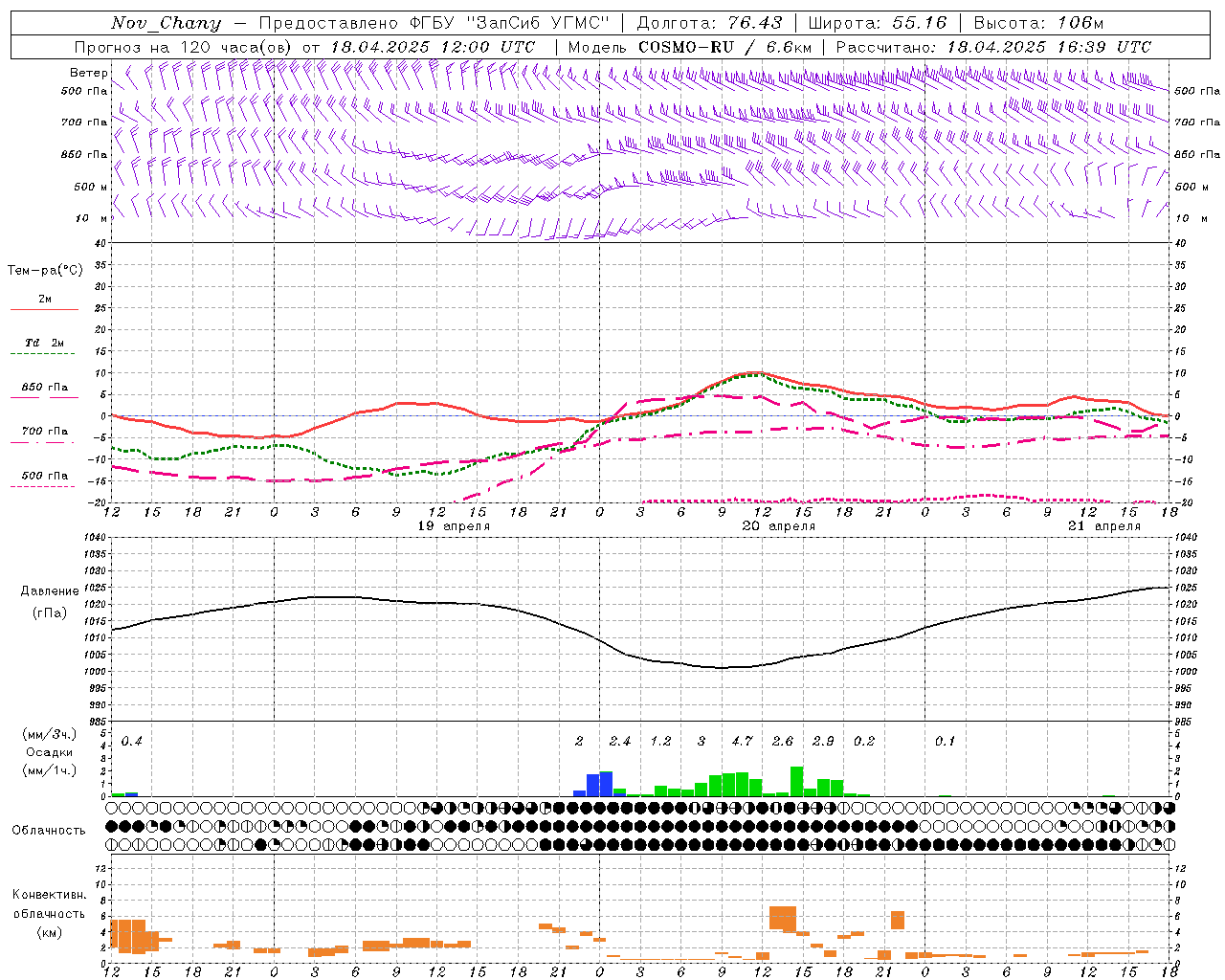Click the 2.4 precipitation total
This screenshot has height=980, width=1225.
click(x=620, y=742)
